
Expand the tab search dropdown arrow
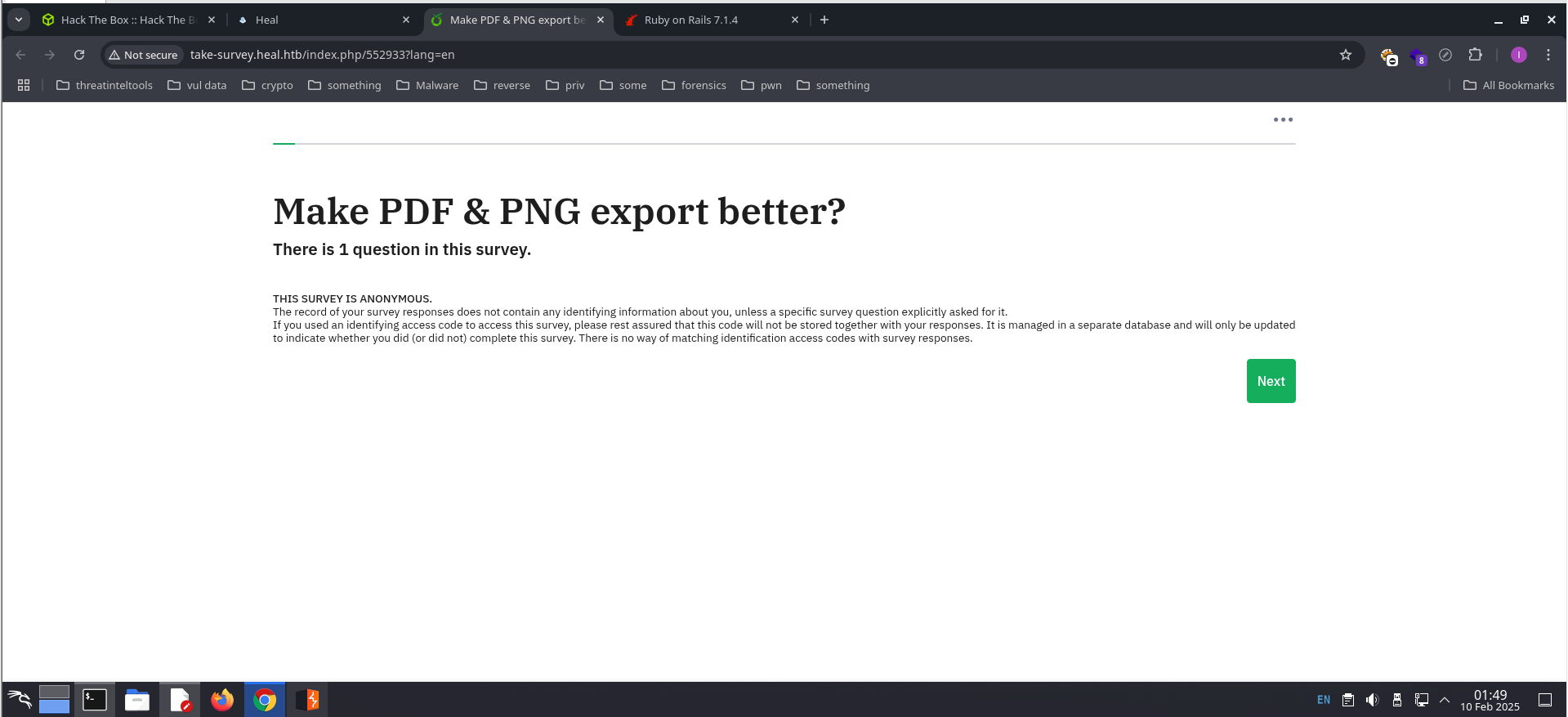[18, 20]
